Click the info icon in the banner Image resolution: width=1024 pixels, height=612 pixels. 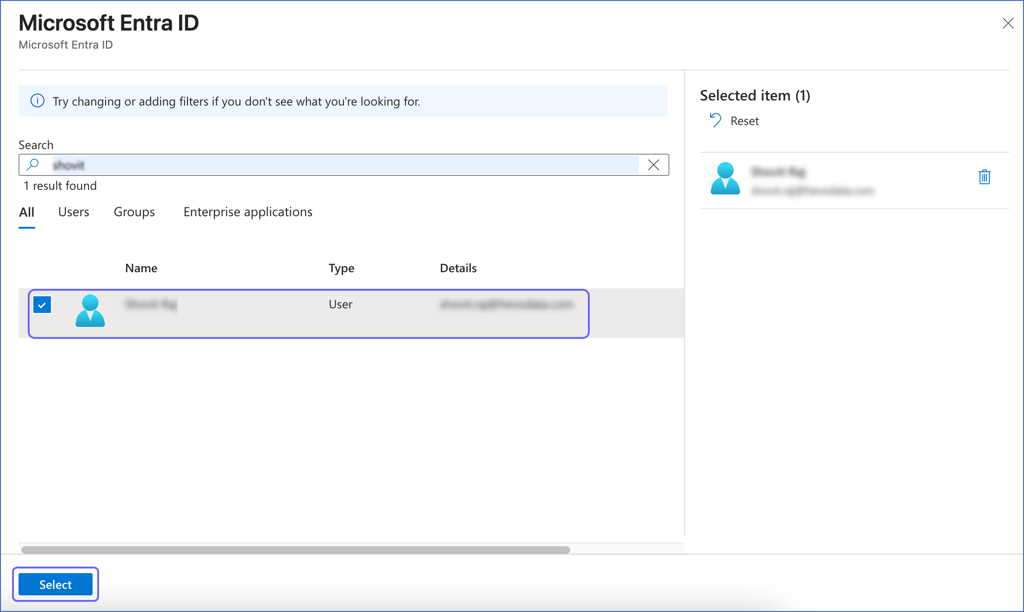[37, 101]
